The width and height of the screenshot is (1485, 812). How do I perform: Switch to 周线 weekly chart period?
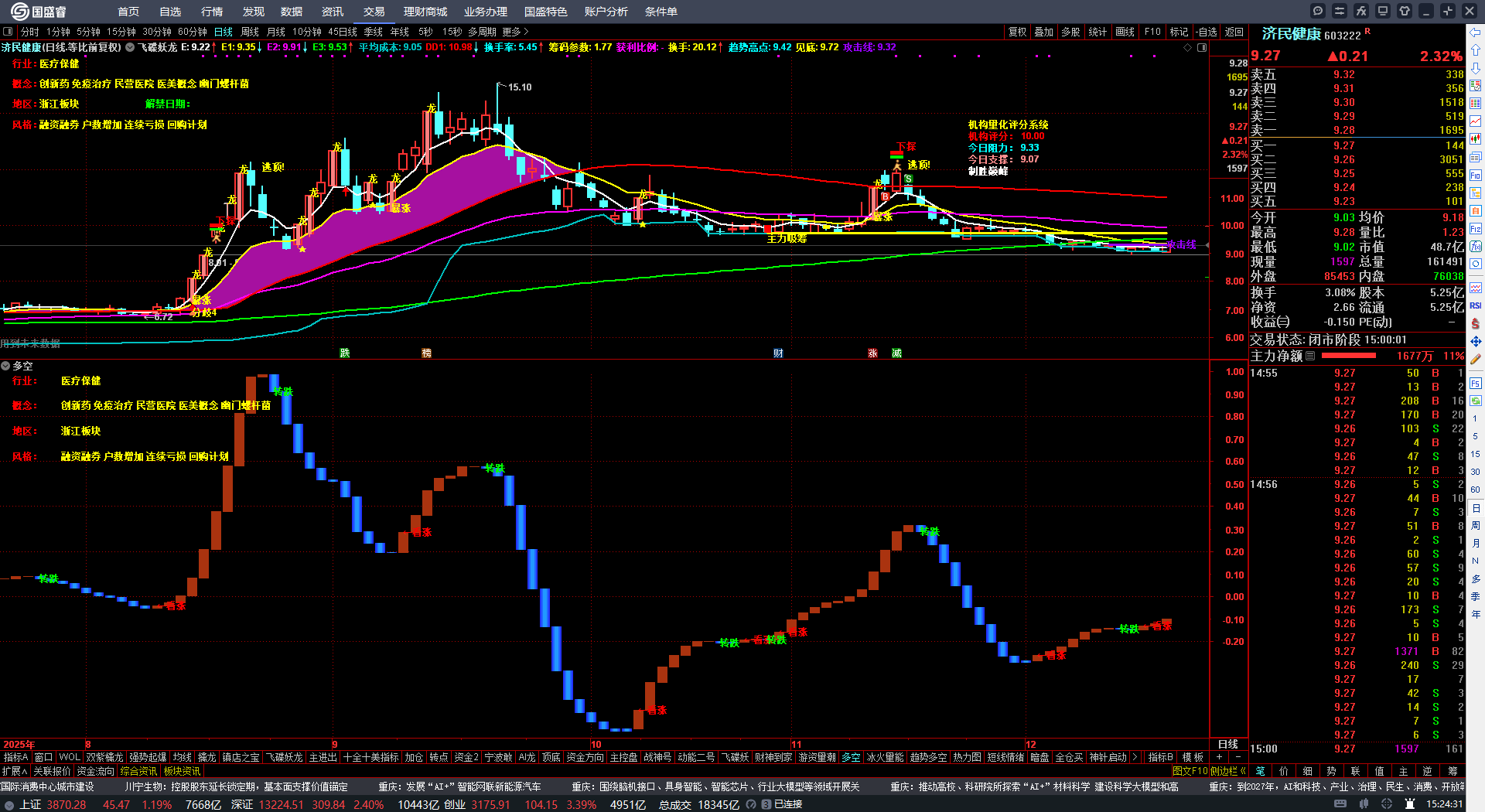click(250, 32)
